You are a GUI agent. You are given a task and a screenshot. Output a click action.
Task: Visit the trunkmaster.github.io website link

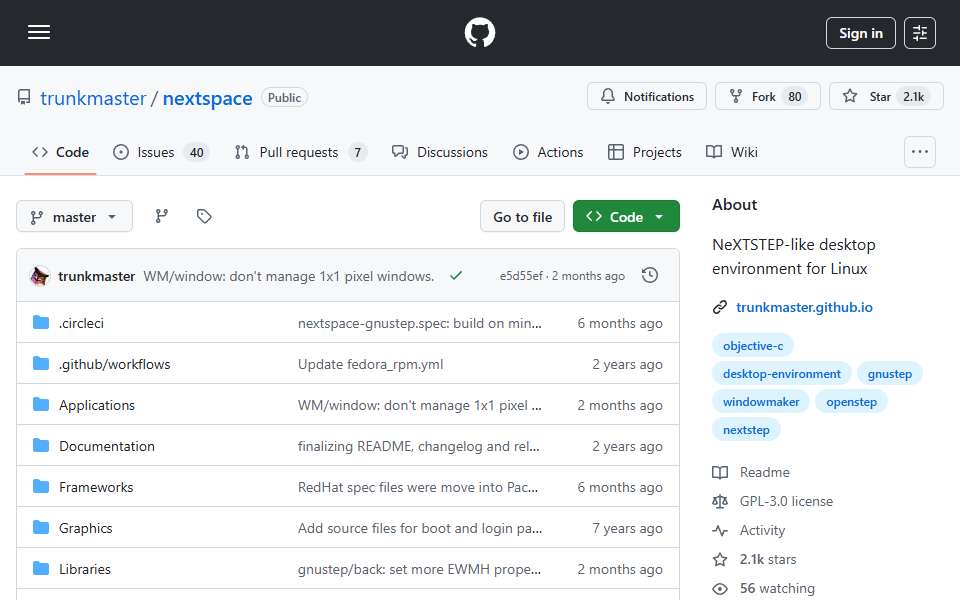point(804,307)
